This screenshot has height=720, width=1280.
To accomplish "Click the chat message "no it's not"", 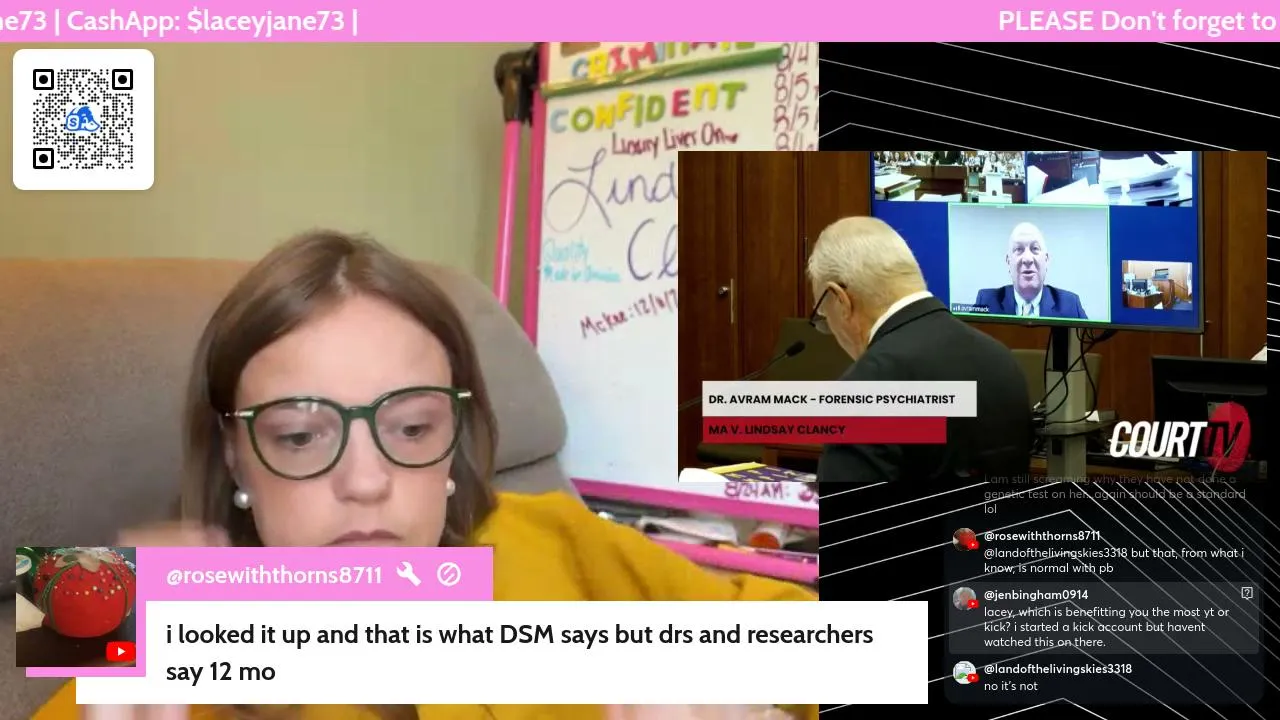I will click(1011, 686).
